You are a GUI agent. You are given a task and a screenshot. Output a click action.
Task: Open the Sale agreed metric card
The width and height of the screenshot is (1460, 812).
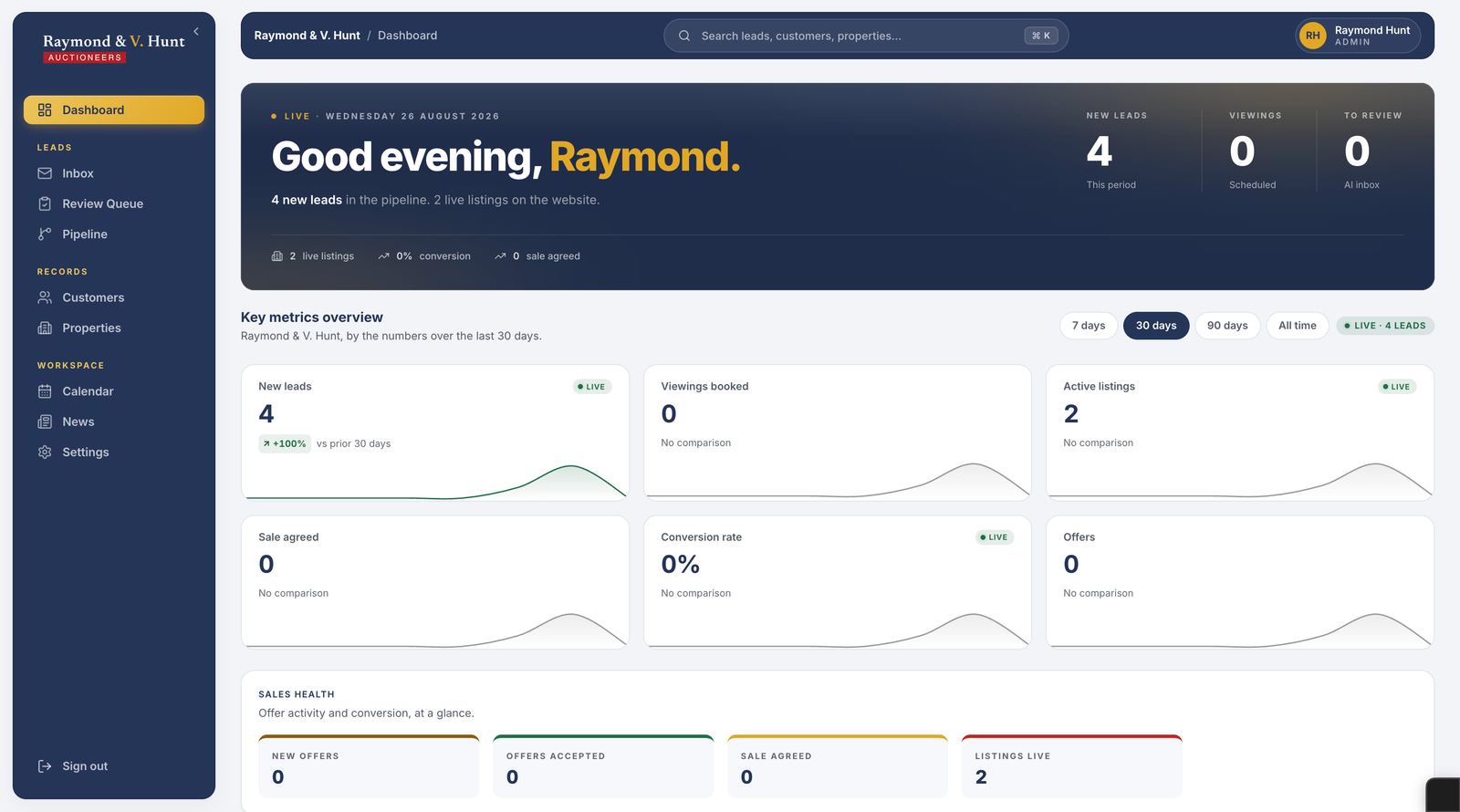435,582
